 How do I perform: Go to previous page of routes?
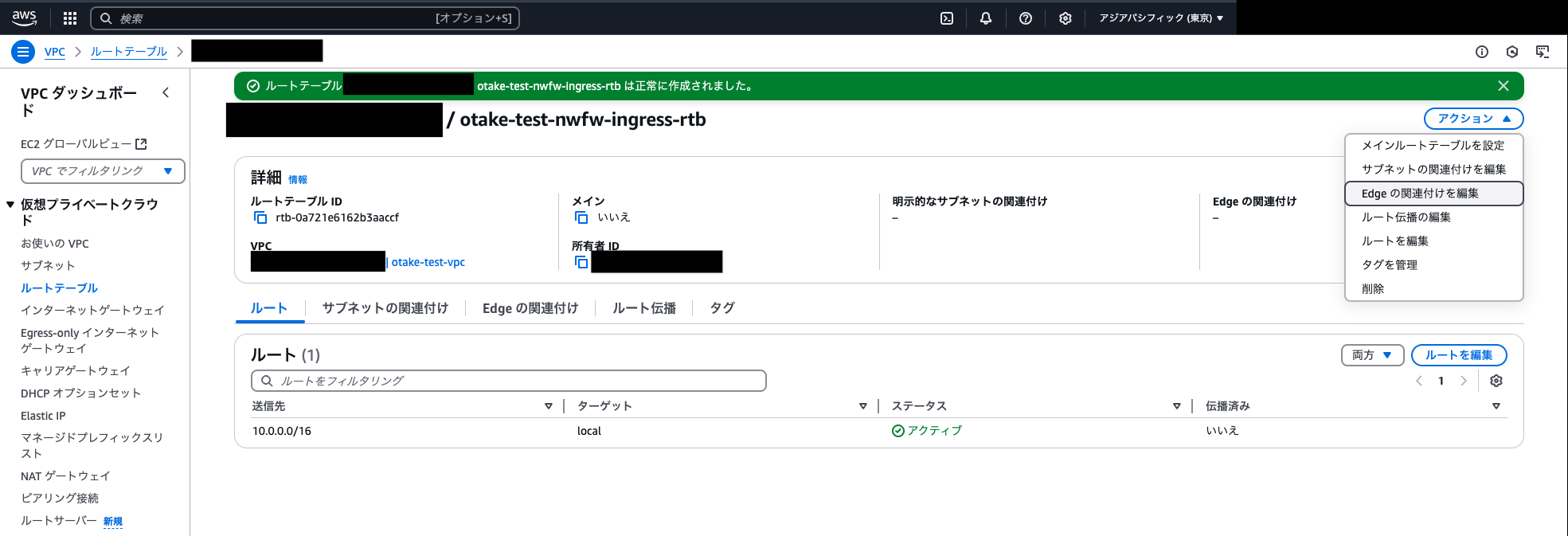1419,381
